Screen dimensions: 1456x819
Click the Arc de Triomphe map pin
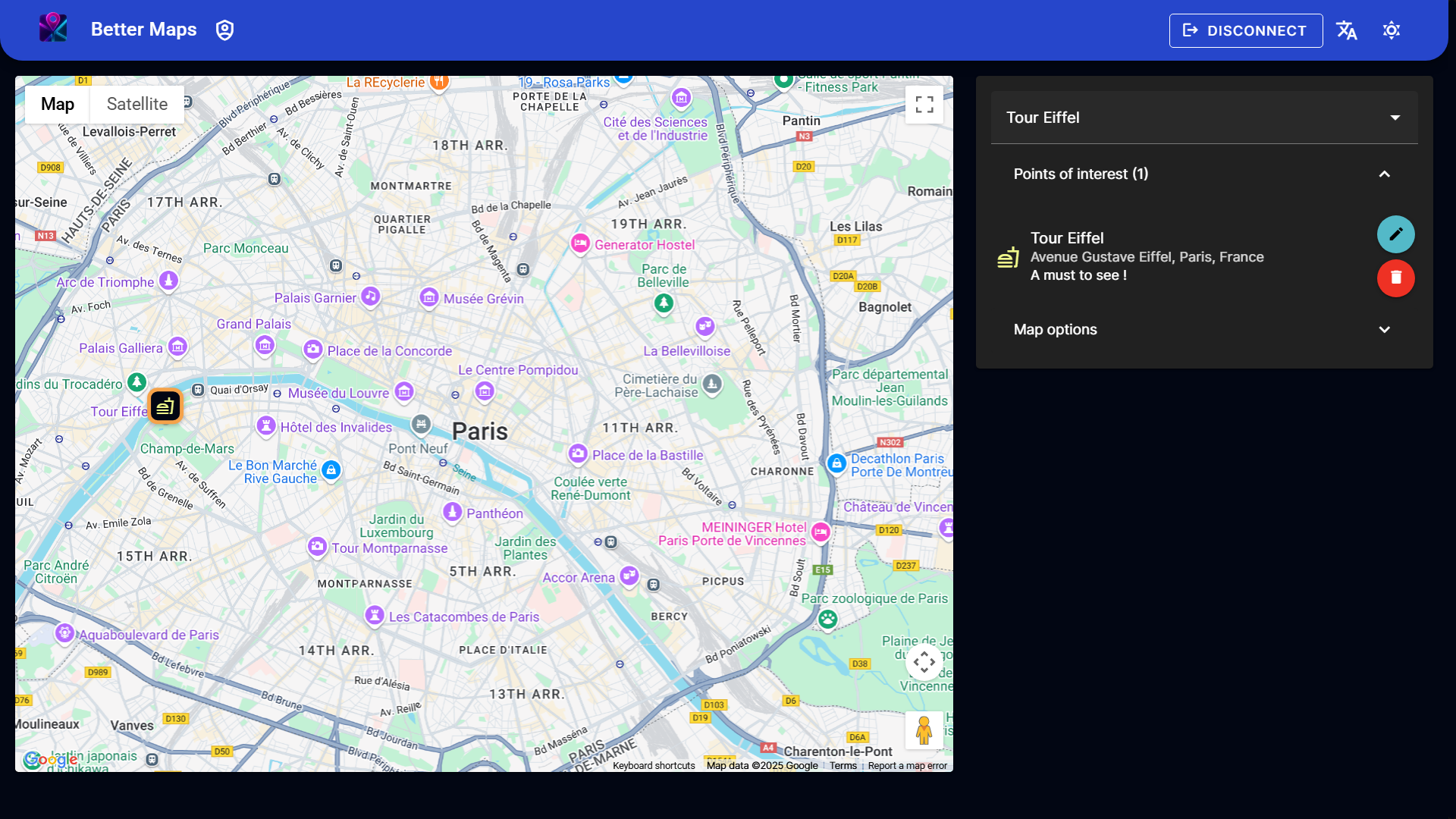pyautogui.click(x=168, y=281)
